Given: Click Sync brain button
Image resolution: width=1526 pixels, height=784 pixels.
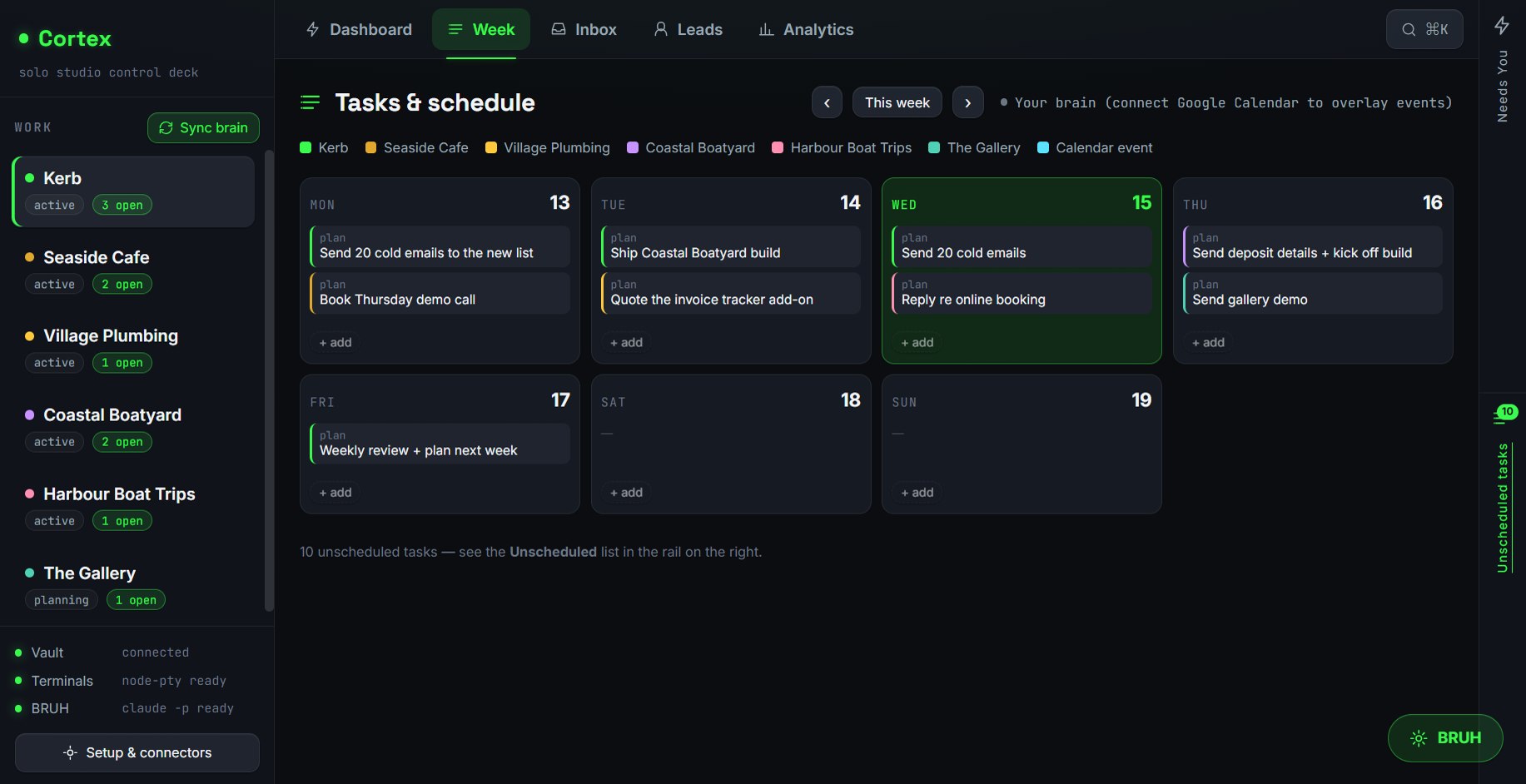Looking at the screenshot, I should click(203, 127).
